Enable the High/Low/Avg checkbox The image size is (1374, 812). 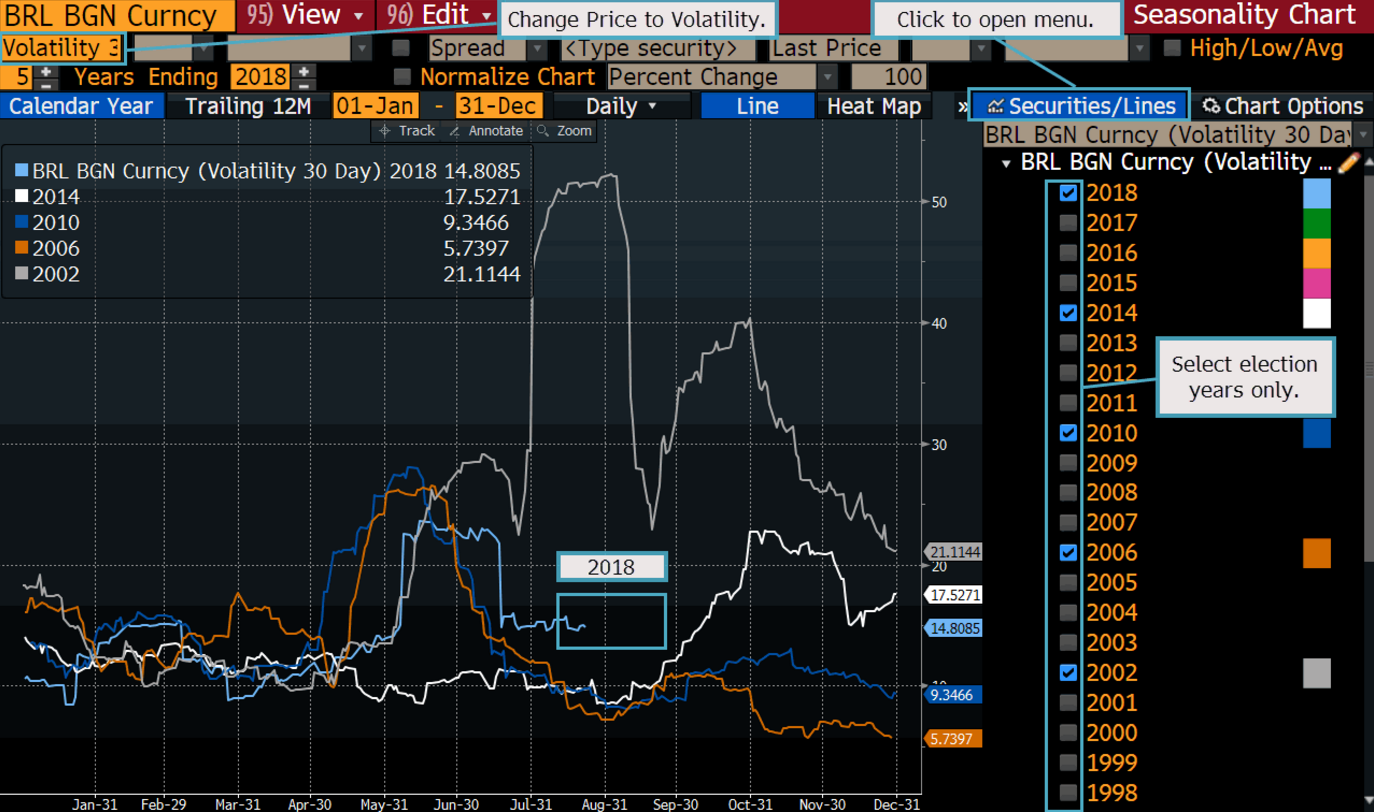[1172, 48]
